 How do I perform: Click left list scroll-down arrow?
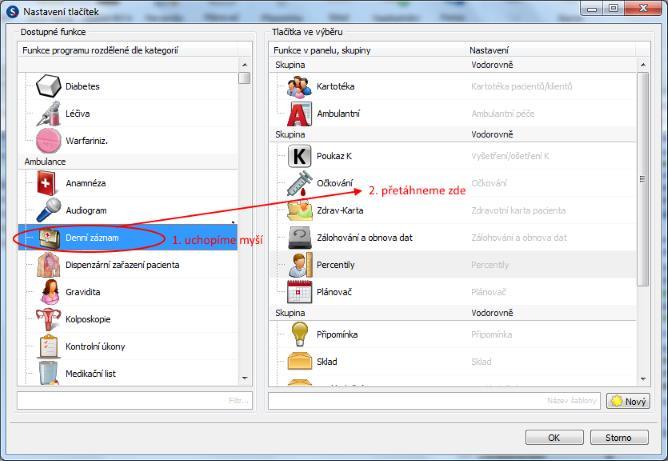[x=245, y=378]
